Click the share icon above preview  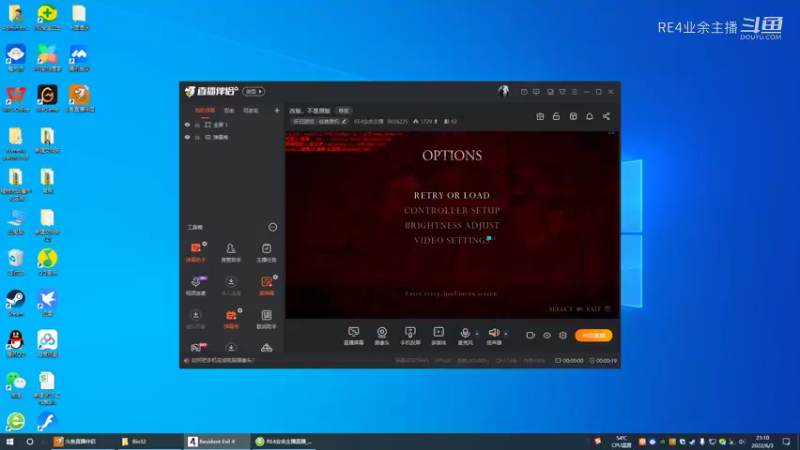pyautogui.click(x=606, y=116)
